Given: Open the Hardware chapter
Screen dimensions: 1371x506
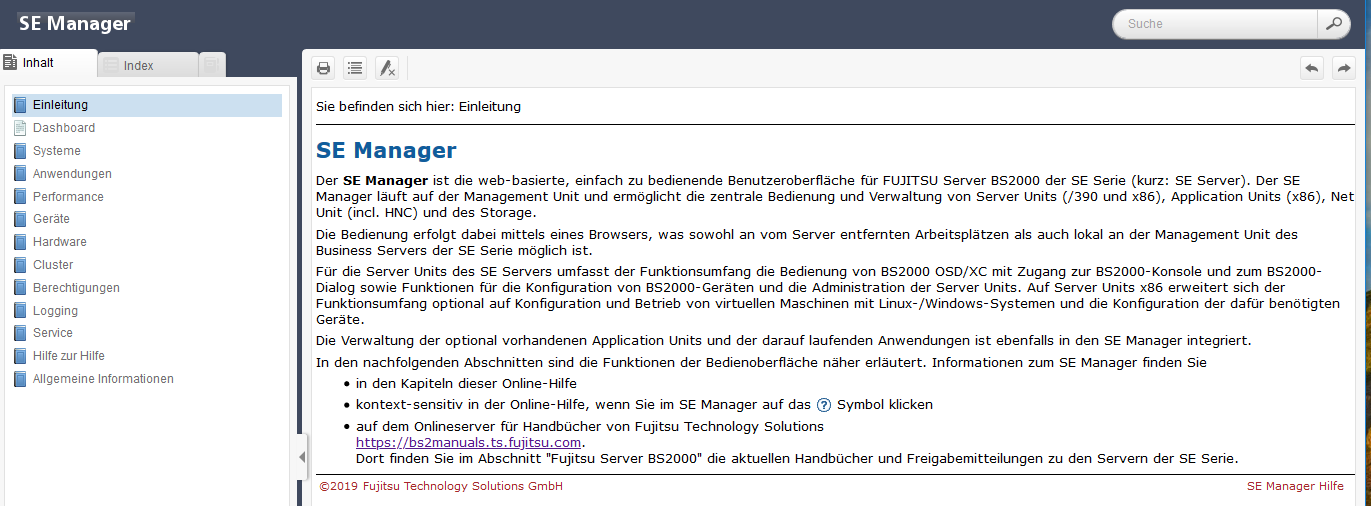Looking at the screenshot, I should (x=60, y=242).
